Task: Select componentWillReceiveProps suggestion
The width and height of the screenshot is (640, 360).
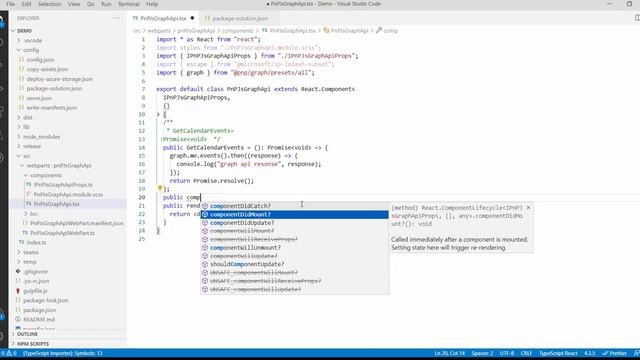Action: point(294,239)
